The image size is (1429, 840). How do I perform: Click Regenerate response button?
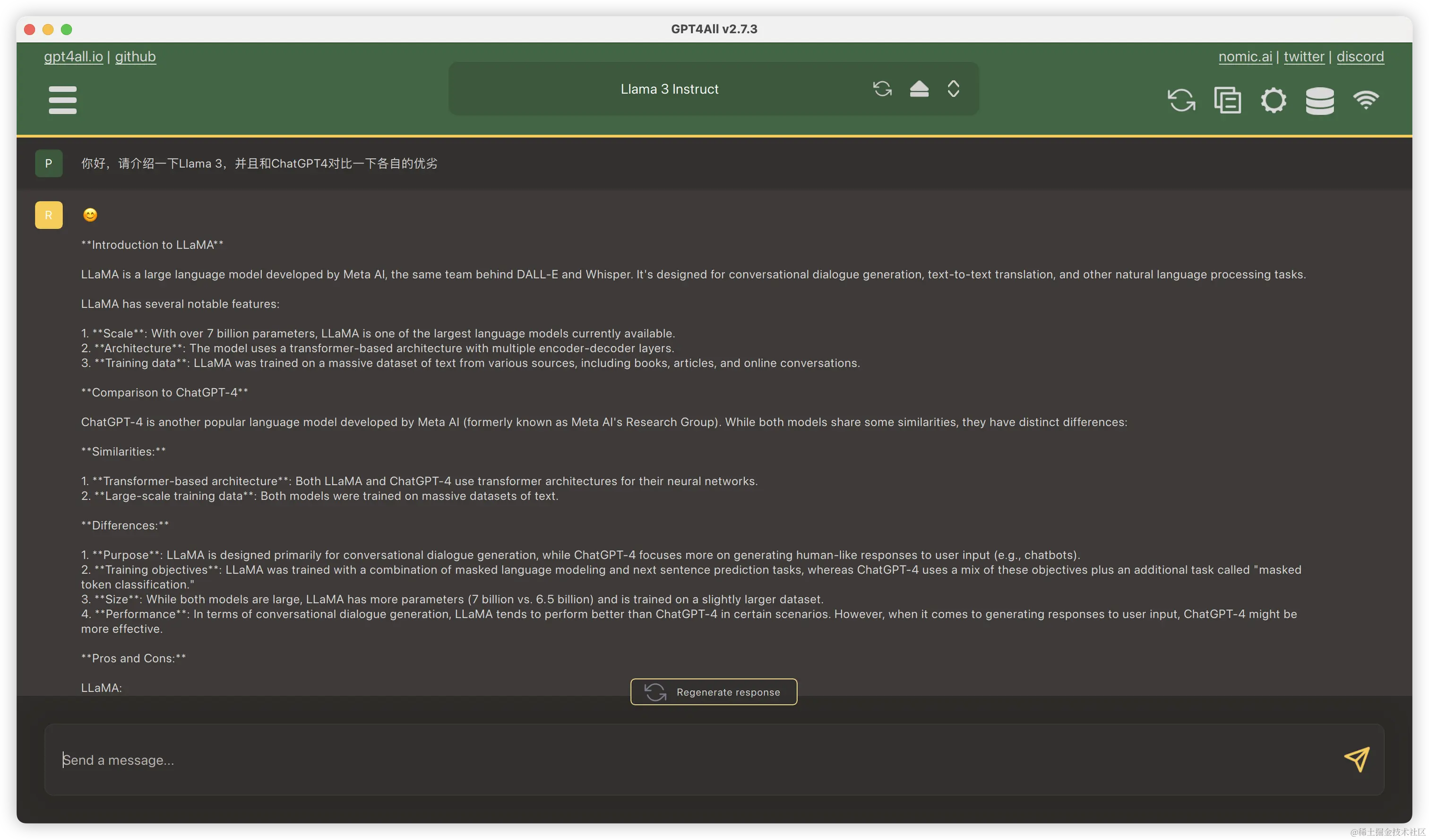pyautogui.click(x=714, y=692)
